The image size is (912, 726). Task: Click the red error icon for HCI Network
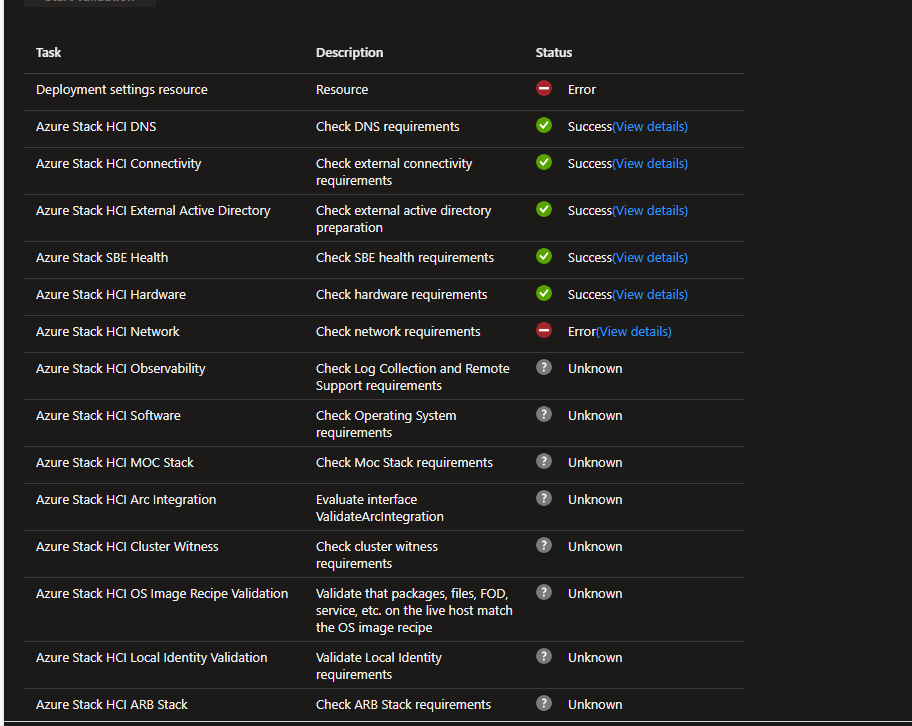tap(544, 330)
